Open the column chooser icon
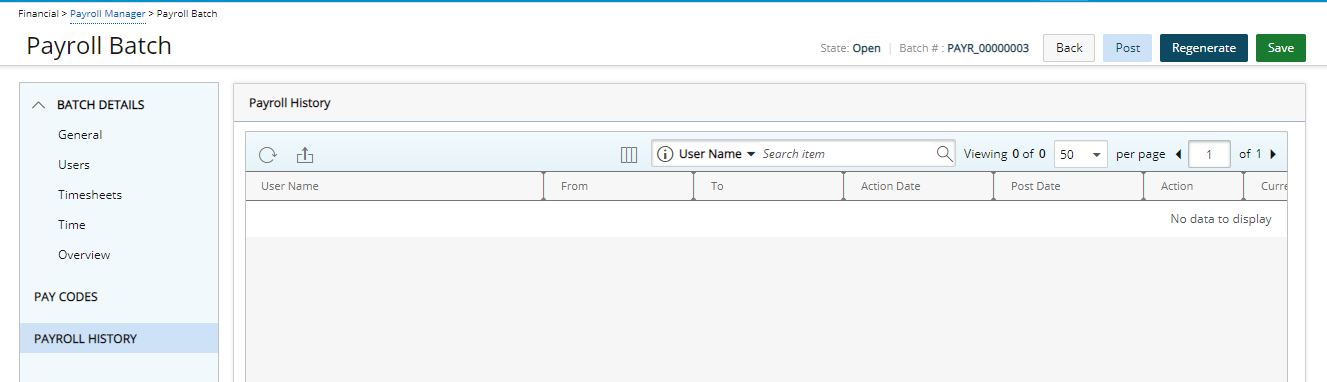This screenshot has width=1327, height=382. pos(629,155)
